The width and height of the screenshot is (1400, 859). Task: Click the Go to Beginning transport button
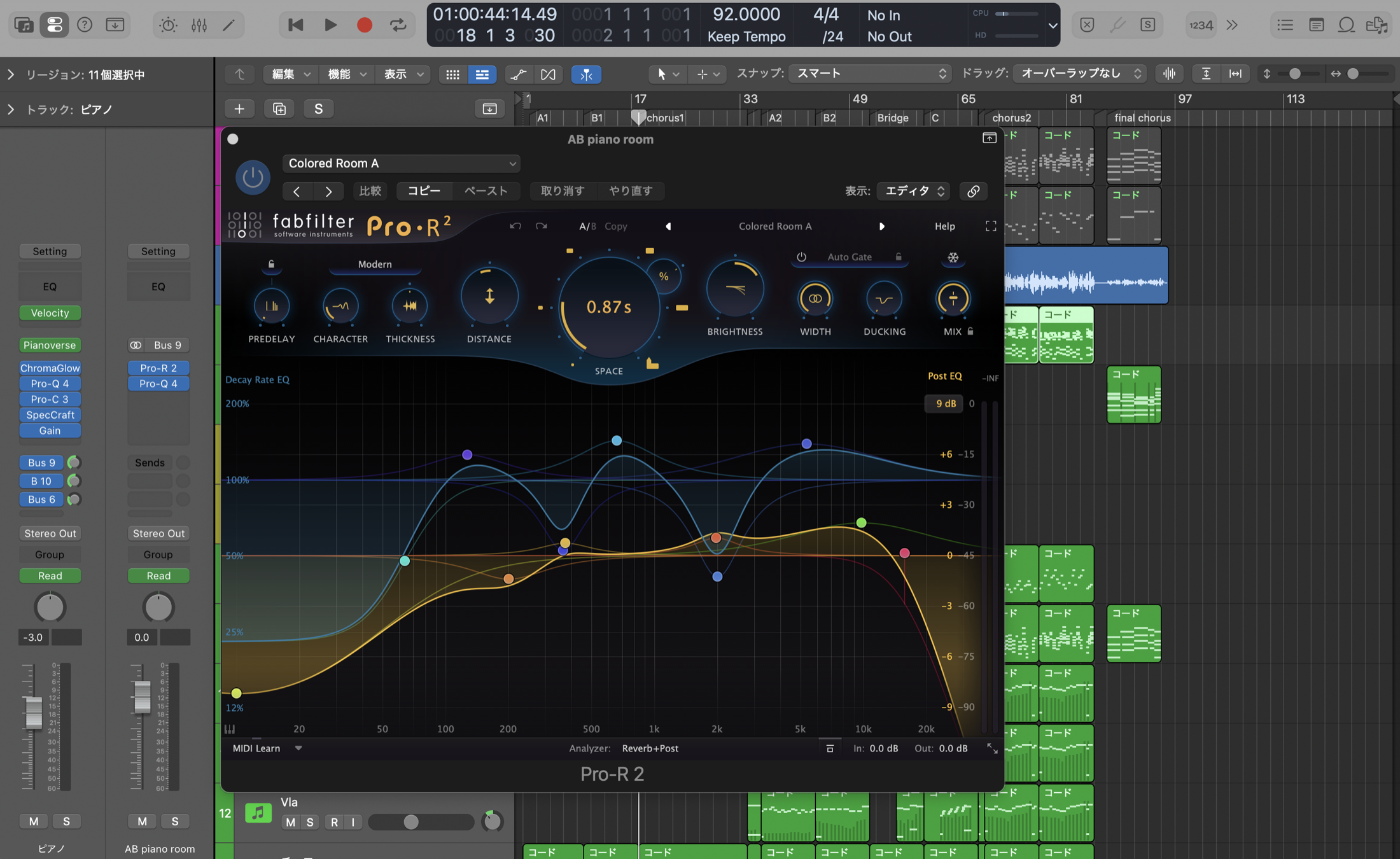click(x=296, y=25)
